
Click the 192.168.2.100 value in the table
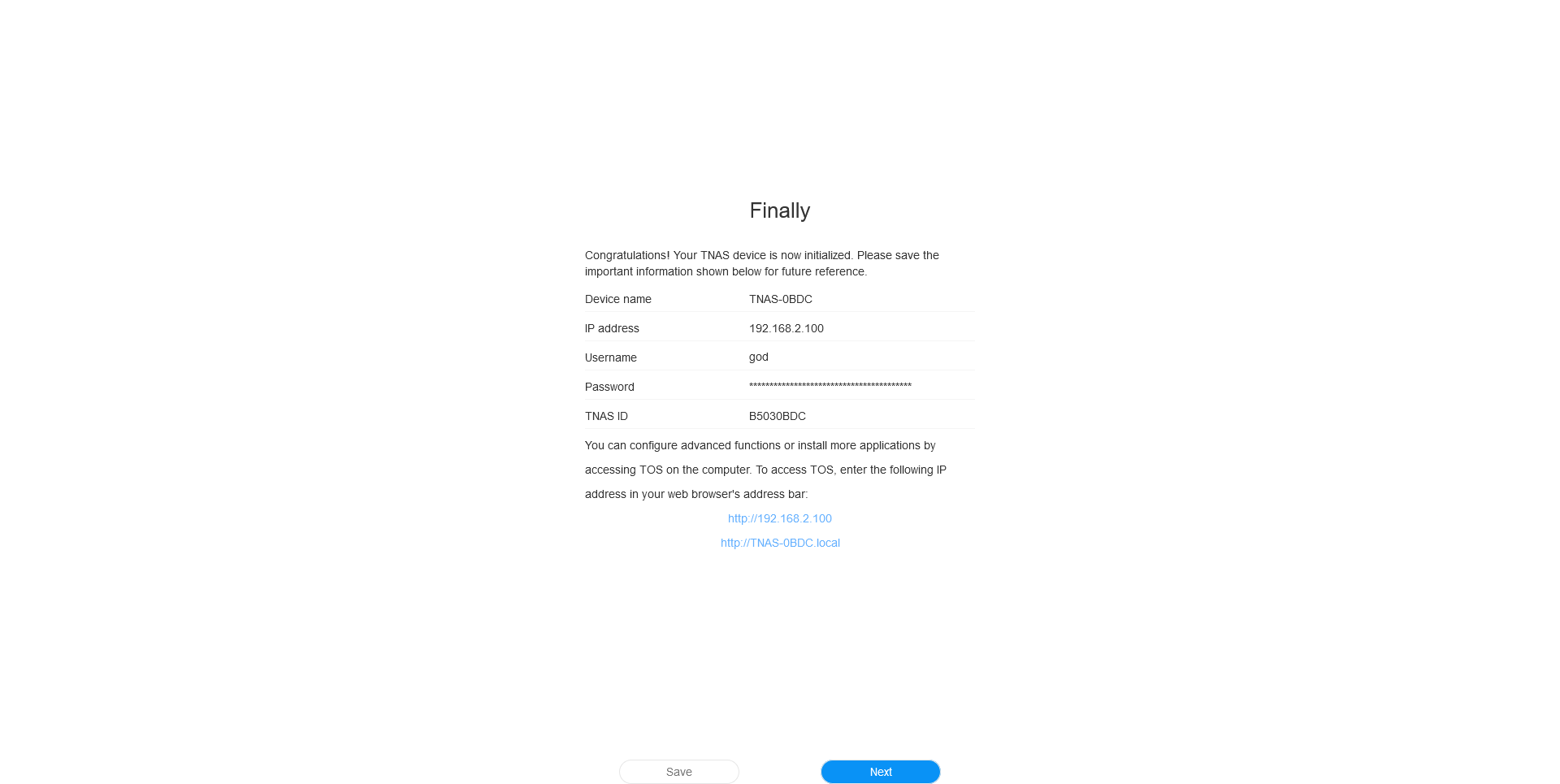point(786,328)
